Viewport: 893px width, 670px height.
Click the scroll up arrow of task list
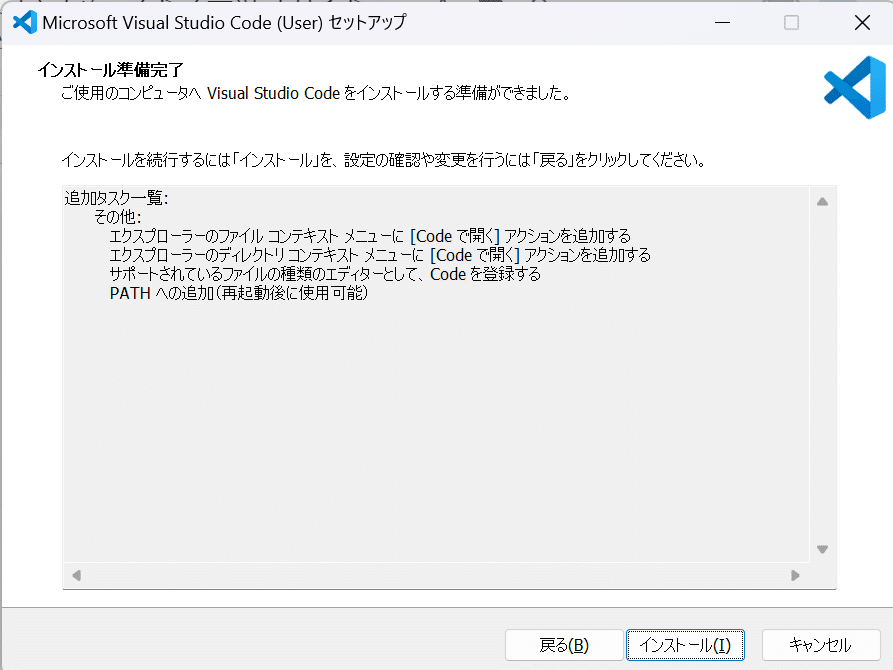point(822,202)
